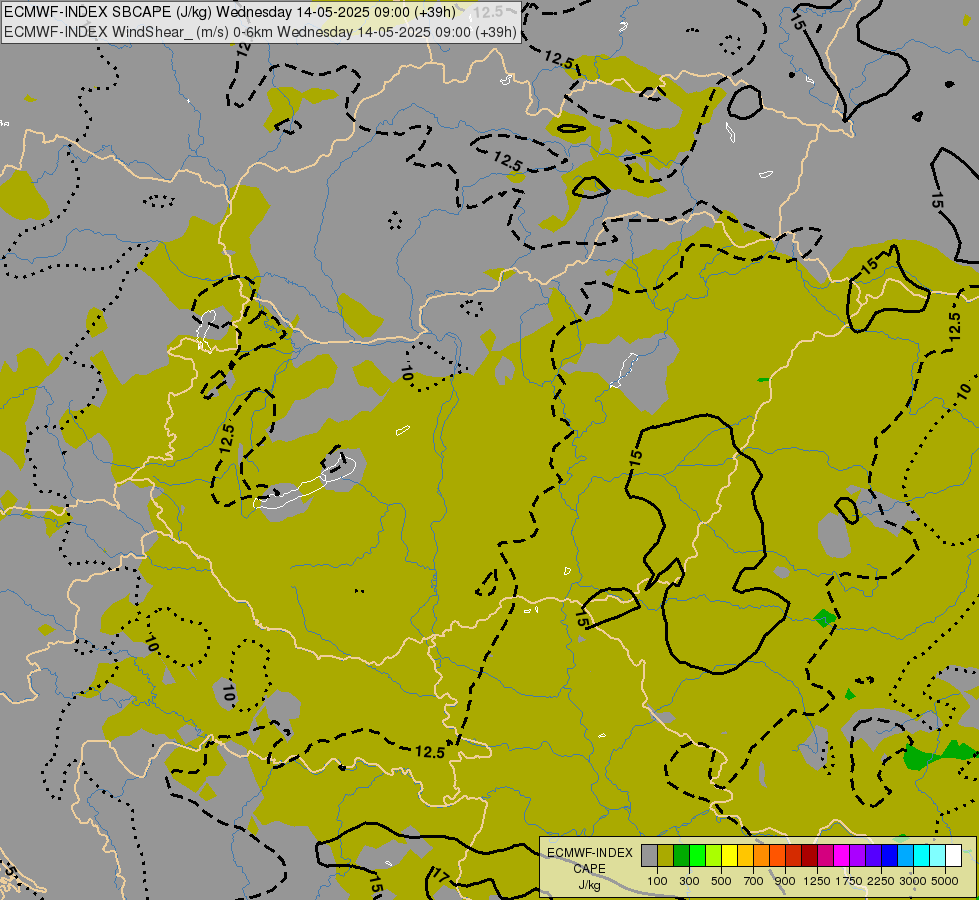Click the purple legend swatch
Image resolution: width=979 pixels, height=900 pixels.
click(857, 855)
